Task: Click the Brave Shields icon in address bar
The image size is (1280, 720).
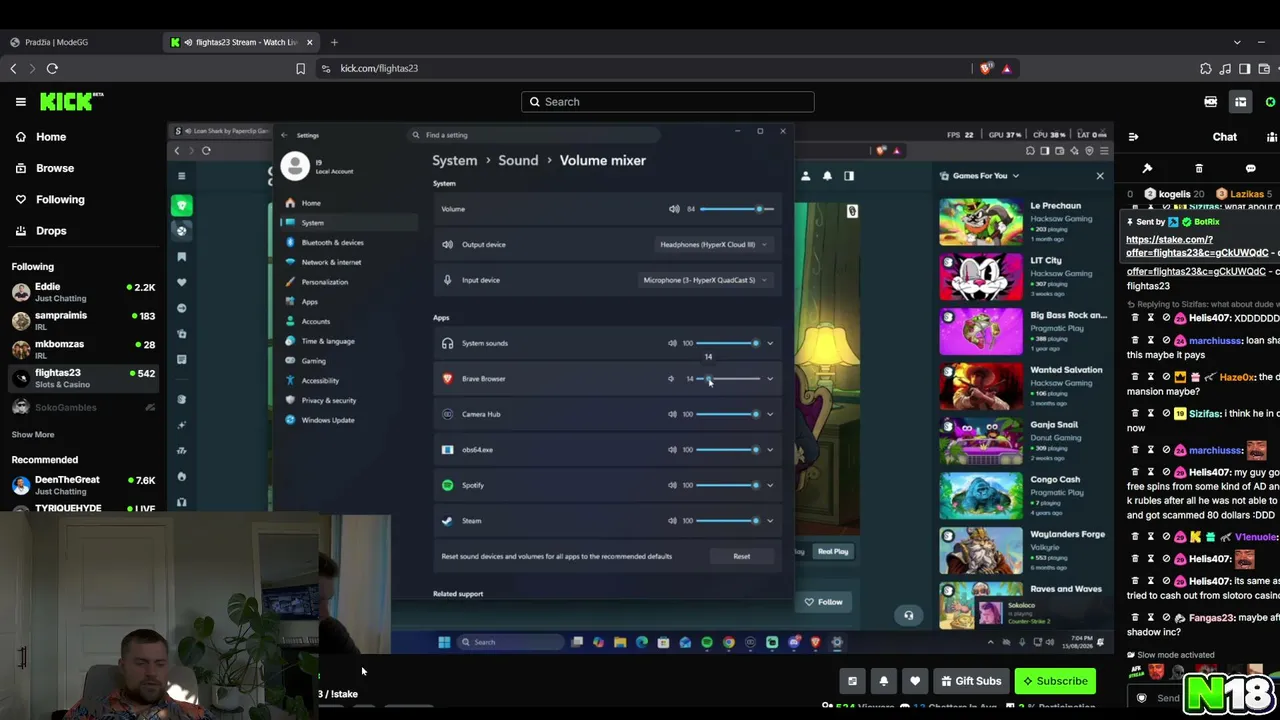Action: [x=987, y=68]
